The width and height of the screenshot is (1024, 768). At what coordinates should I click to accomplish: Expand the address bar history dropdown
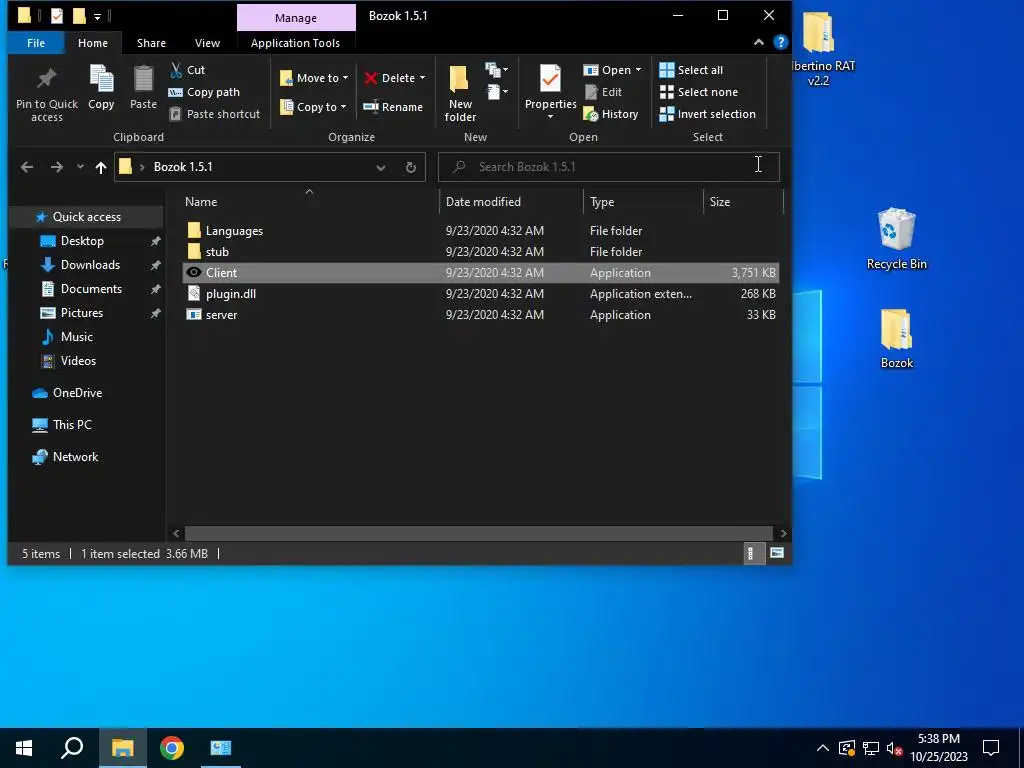(380, 168)
